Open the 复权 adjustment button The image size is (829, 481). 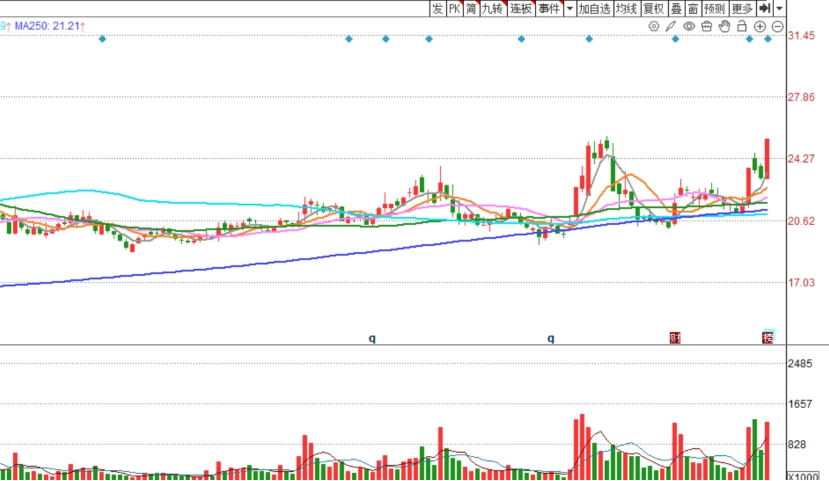[x=653, y=8]
